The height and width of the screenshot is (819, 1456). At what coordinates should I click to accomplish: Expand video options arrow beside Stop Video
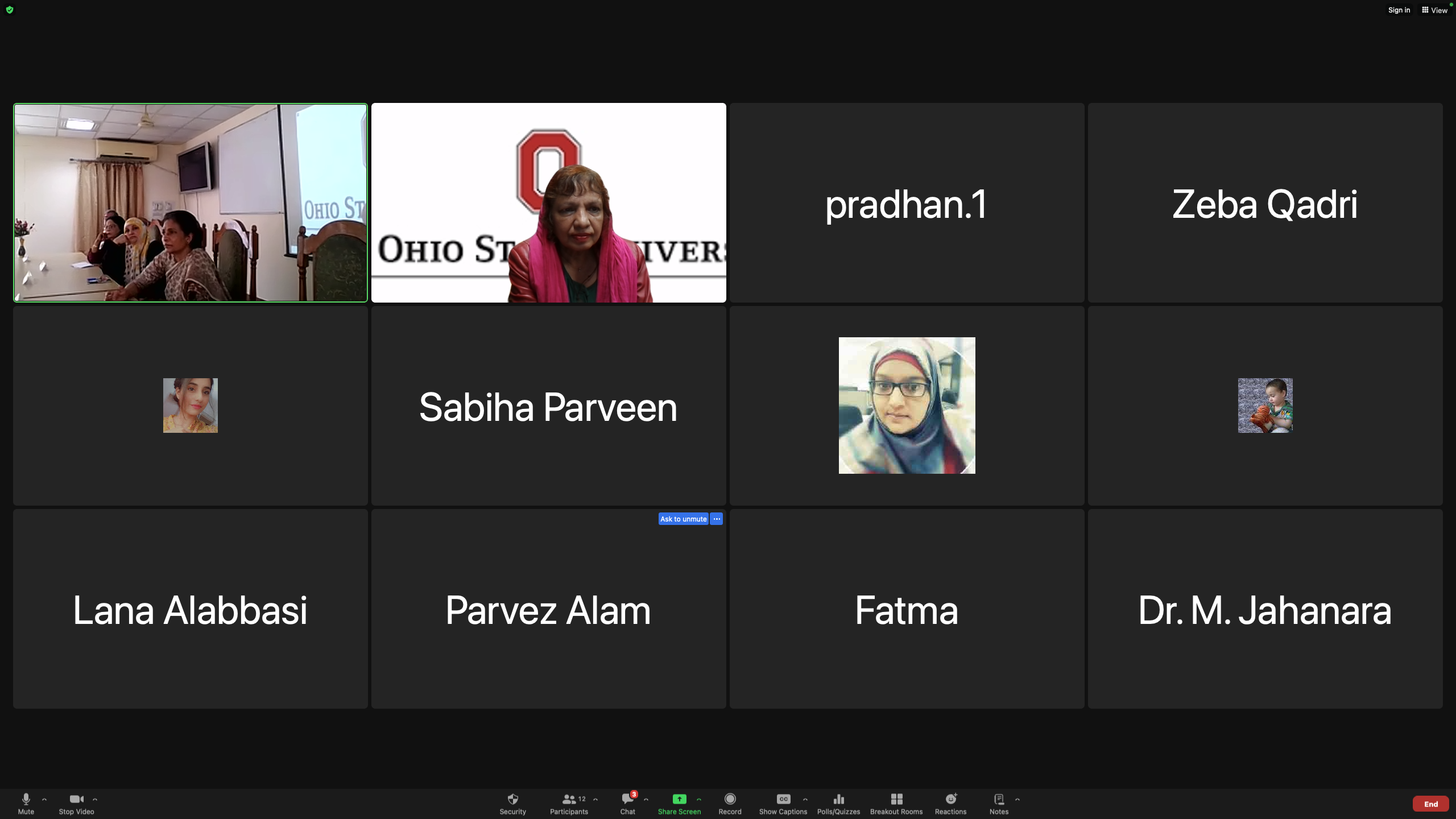[x=95, y=799]
